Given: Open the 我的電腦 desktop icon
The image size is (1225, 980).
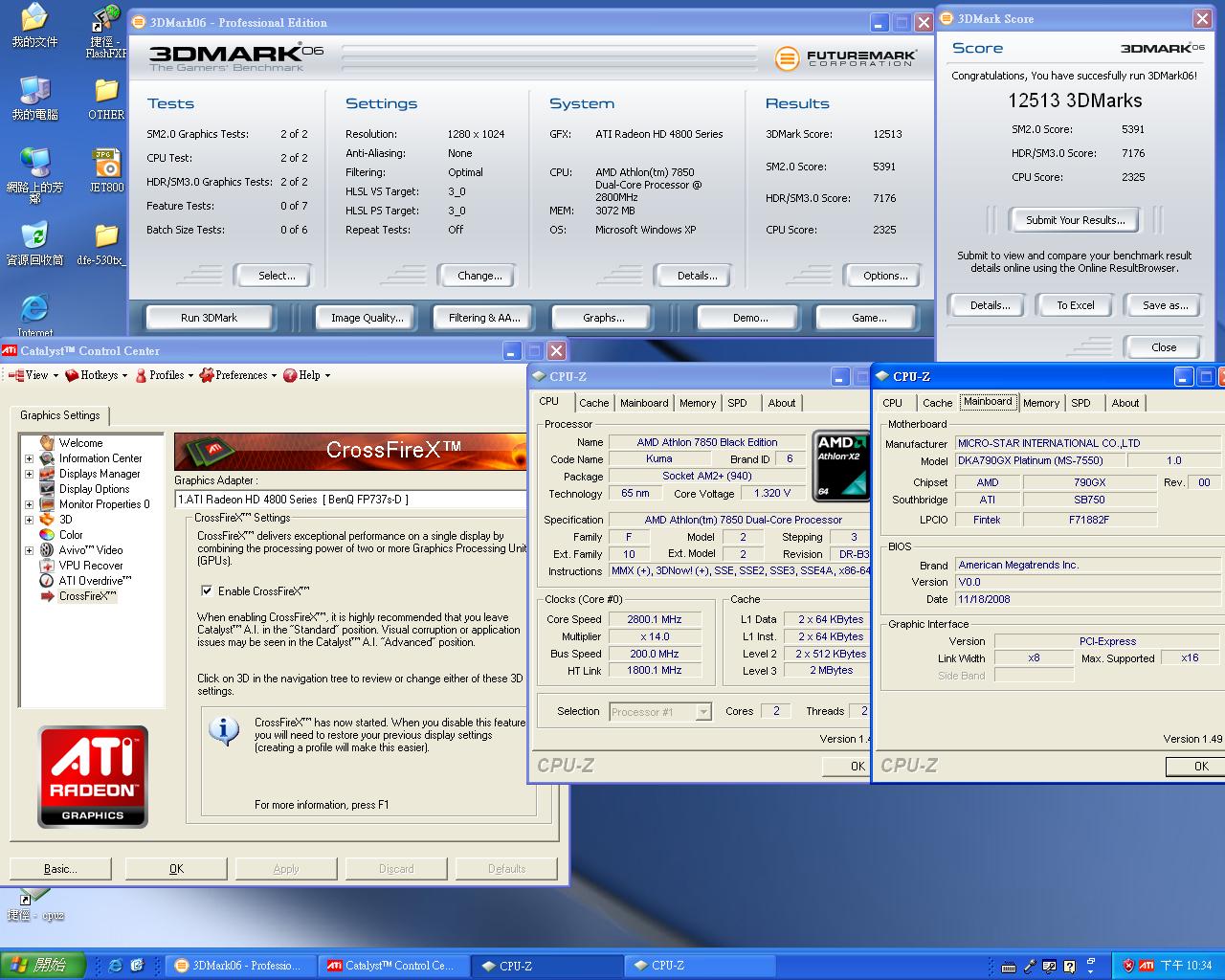Looking at the screenshot, I should (34, 98).
